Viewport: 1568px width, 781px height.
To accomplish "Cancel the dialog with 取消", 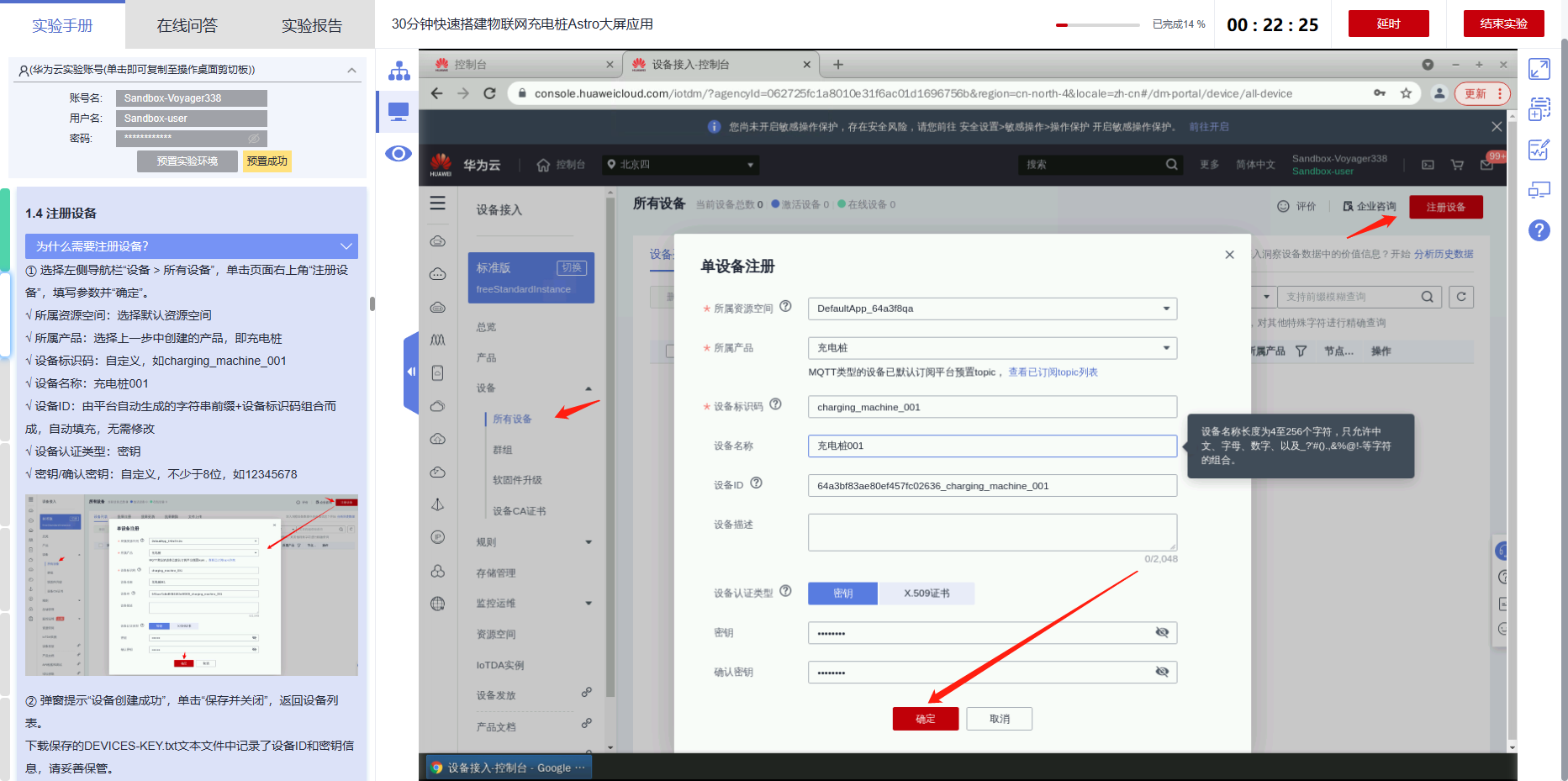I will click(1000, 719).
